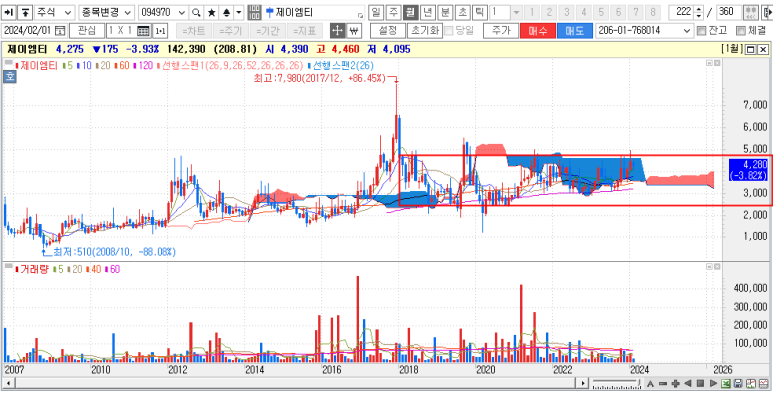Click the stock code search magnifier
Viewport: 773px width, 397px height.
(196, 12)
